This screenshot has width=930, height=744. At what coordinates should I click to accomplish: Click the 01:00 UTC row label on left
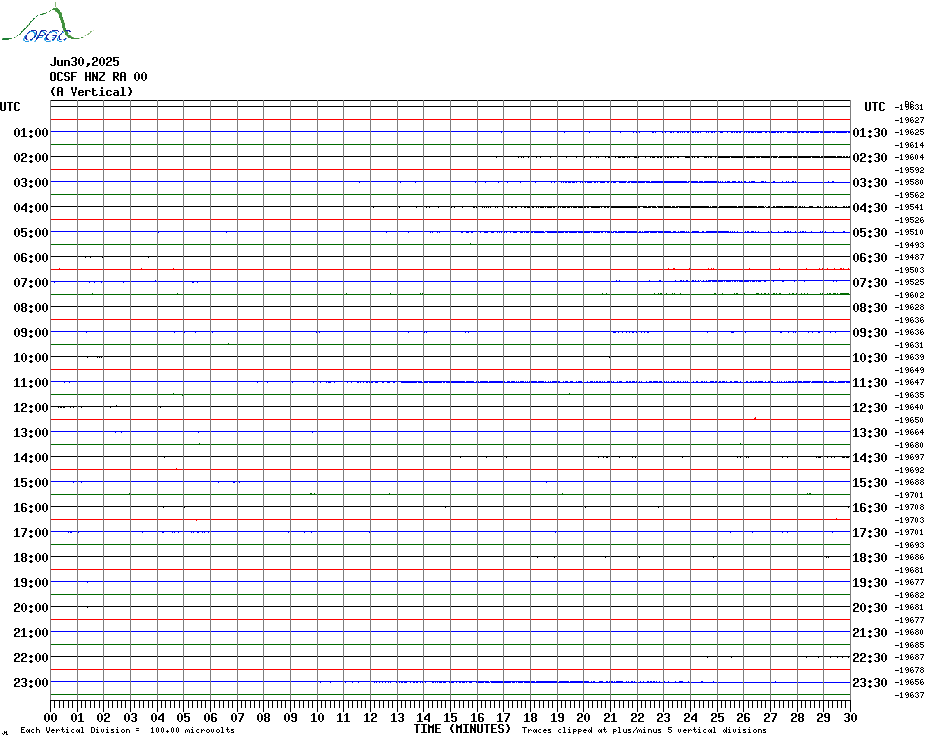[31, 132]
